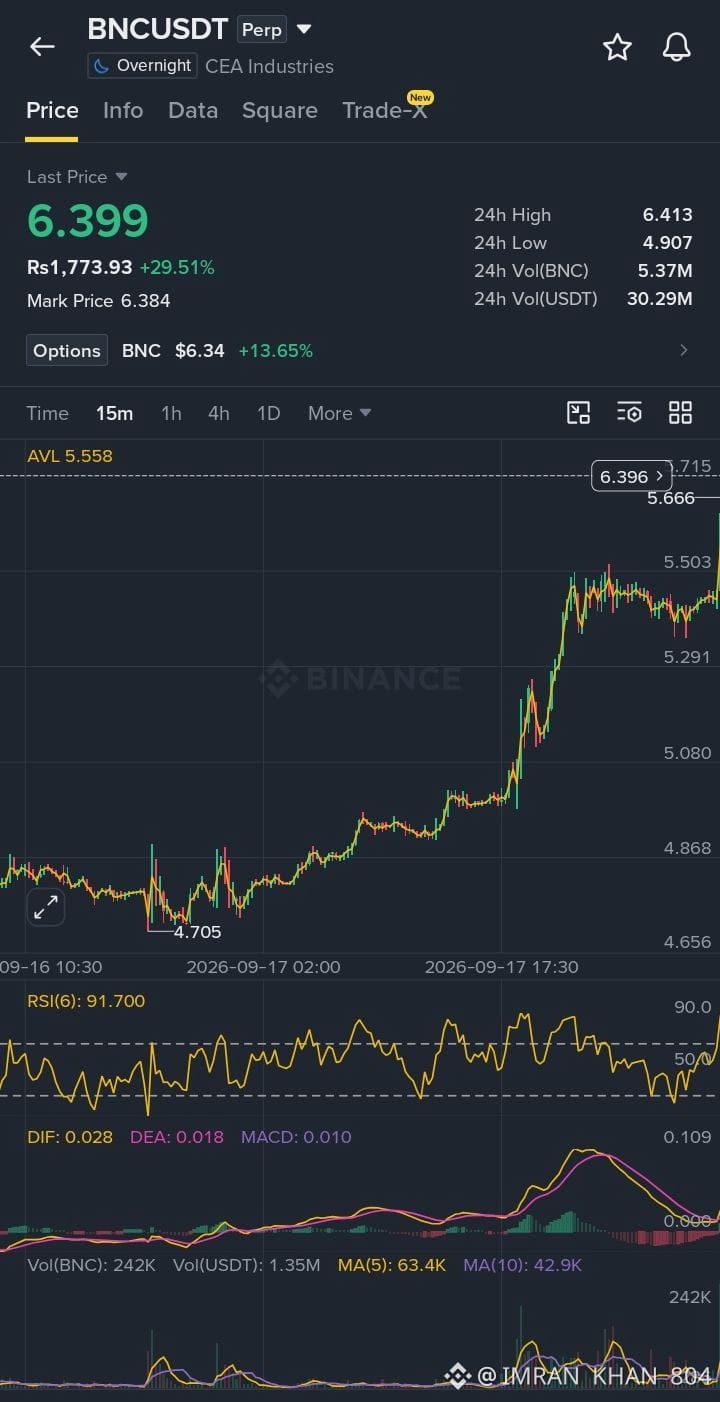The image size is (720, 1402).
Task: Expand the BNCUSDT pair selector arrow
Action: pos(304,29)
